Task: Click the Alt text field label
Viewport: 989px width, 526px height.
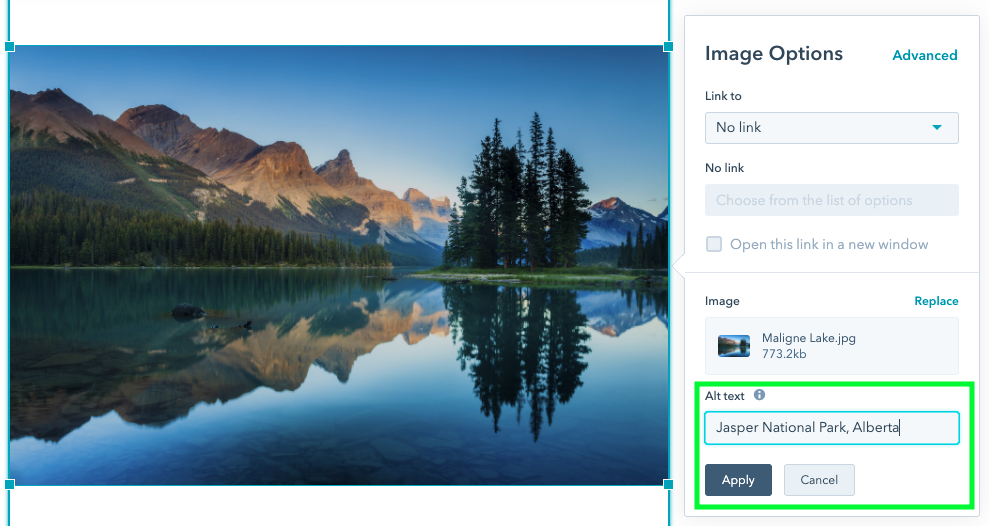Action: point(725,395)
